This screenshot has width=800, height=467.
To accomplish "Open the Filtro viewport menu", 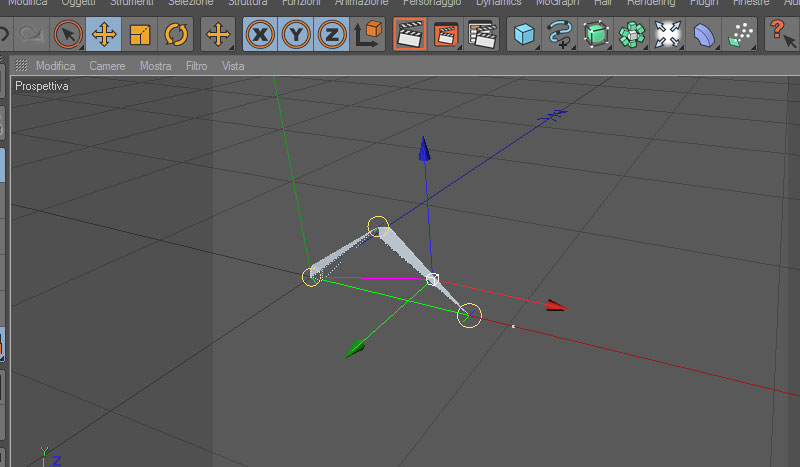I will click(x=196, y=66).
